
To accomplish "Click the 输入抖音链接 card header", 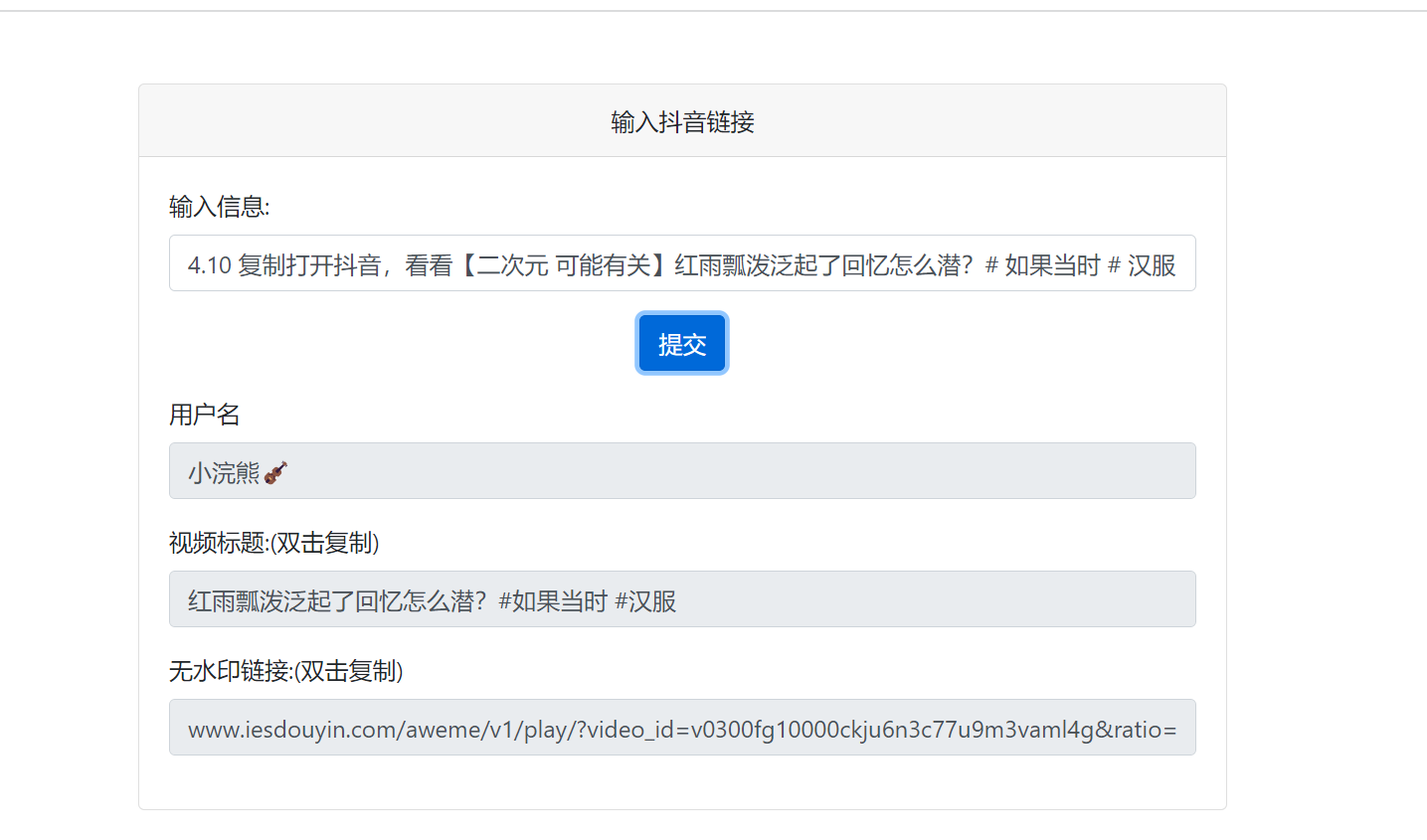I will point(682,121).
